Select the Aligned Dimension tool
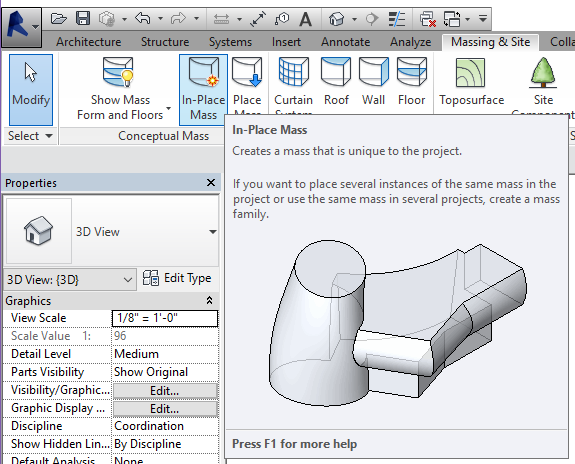The width and height of the screenshot is (575, 464). (x=258, y=19)
